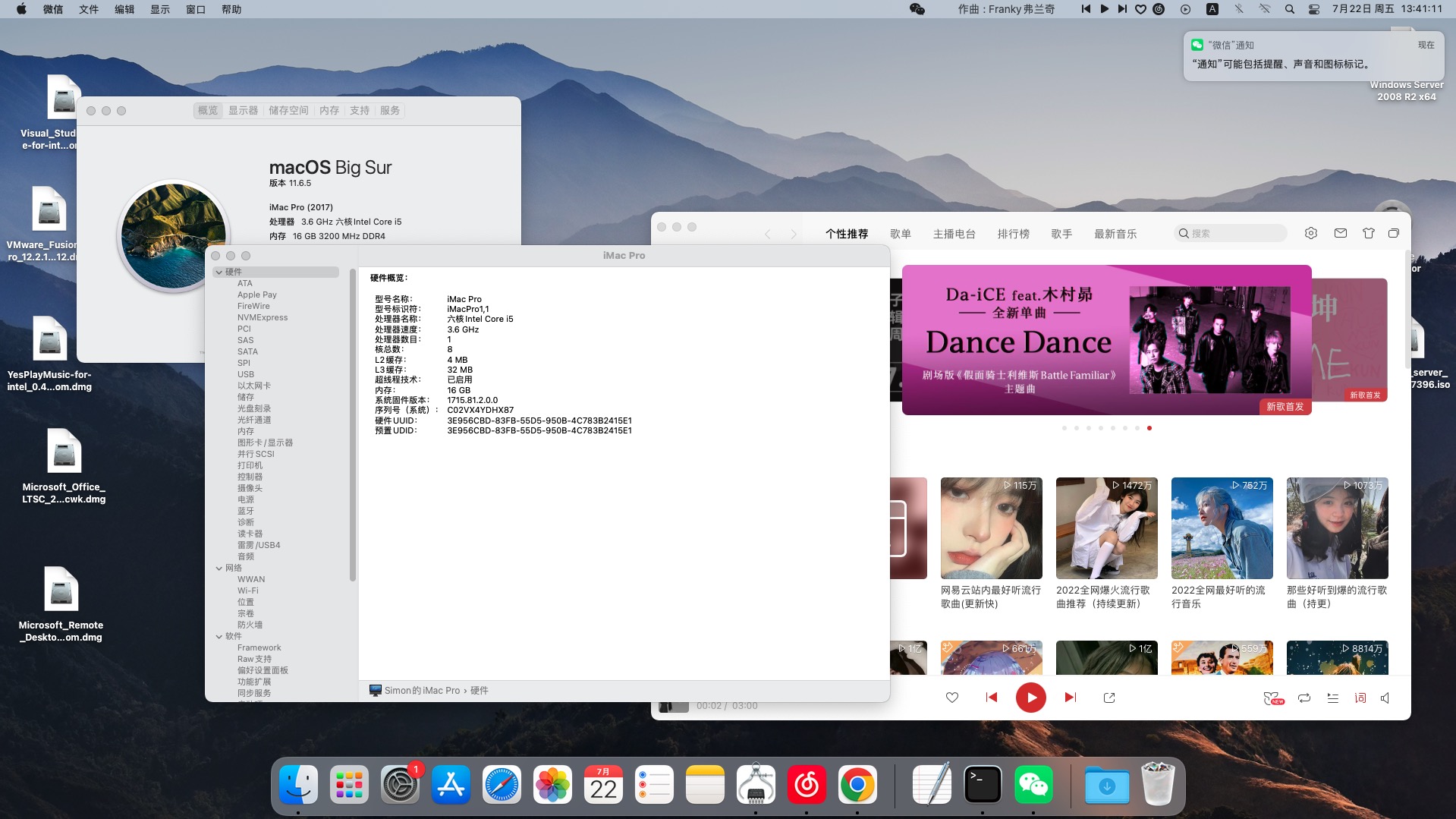Like the current song with heart icon
This screenshot has height=819, width=1456.
click(x=951, y=698)
